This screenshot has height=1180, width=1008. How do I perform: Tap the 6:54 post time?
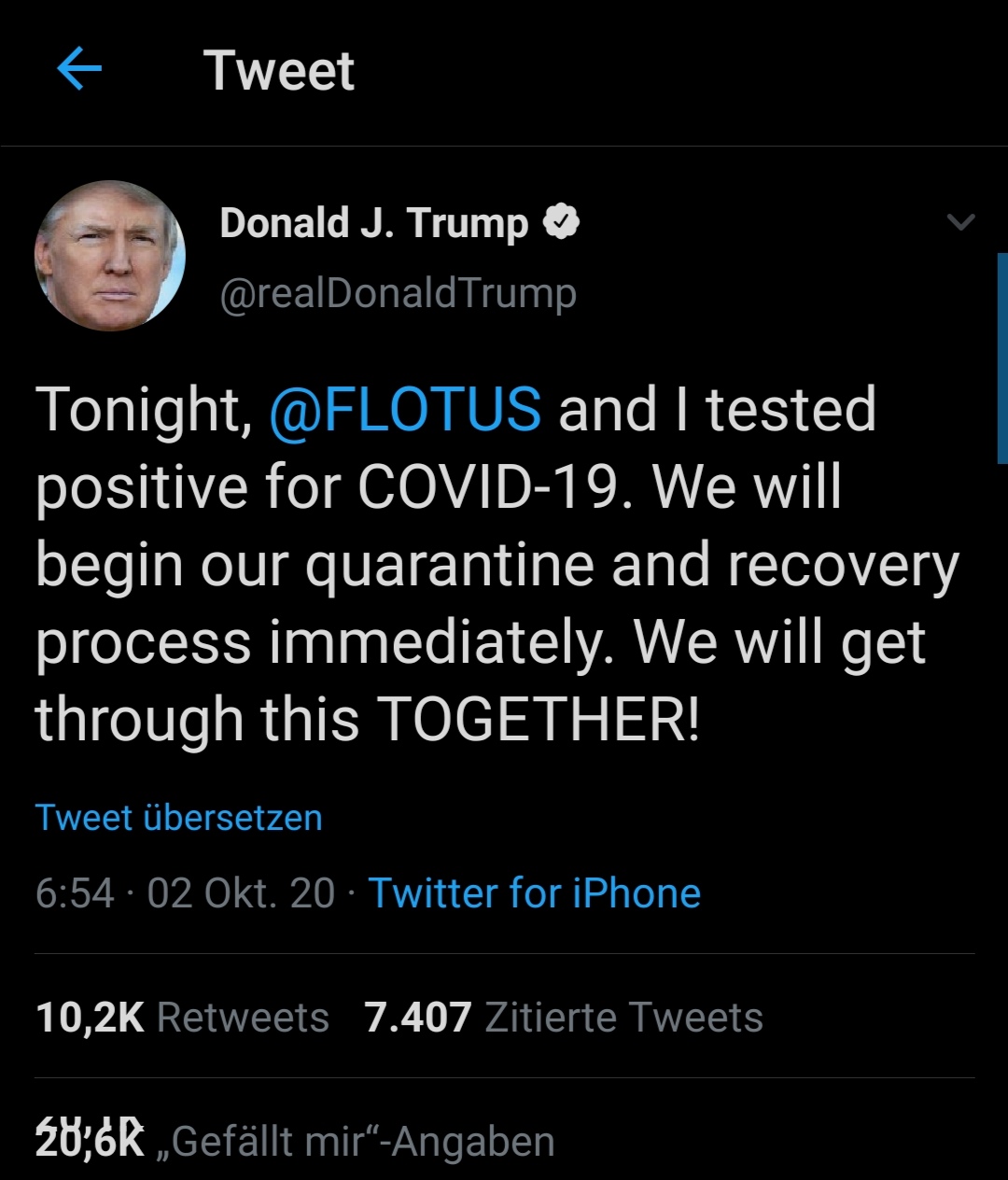75,893
